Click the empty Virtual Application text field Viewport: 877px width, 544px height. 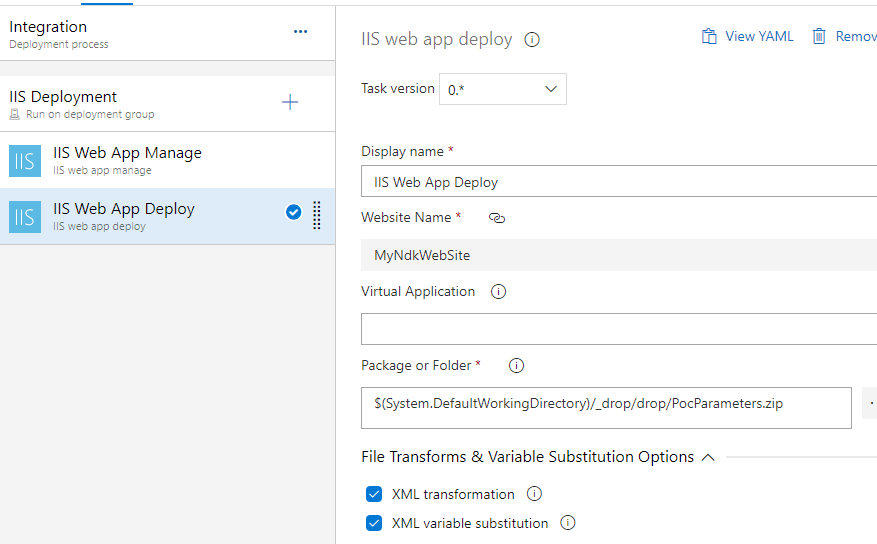click(x=618, y=328)
